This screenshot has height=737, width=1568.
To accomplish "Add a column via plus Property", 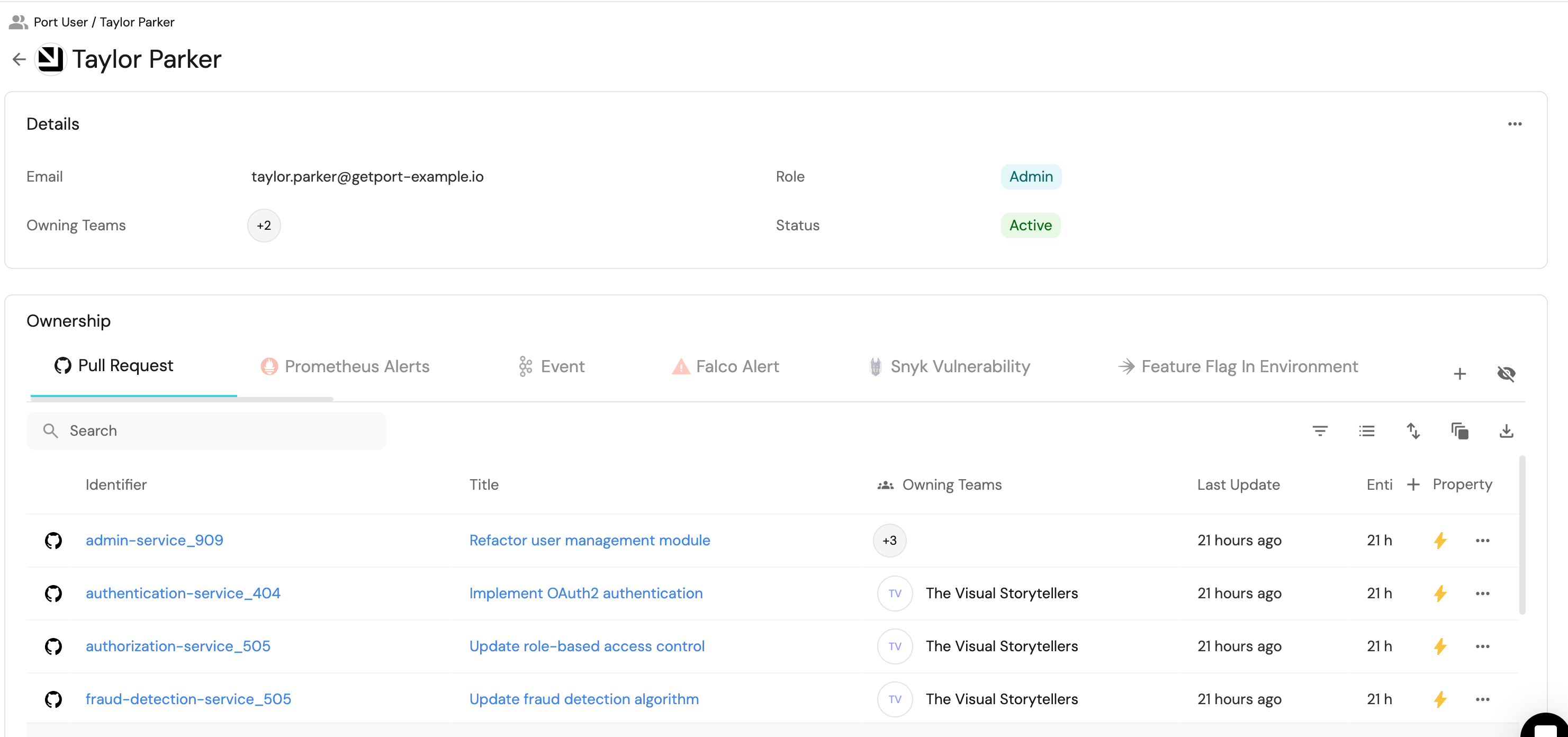I will coord(1449,484).
